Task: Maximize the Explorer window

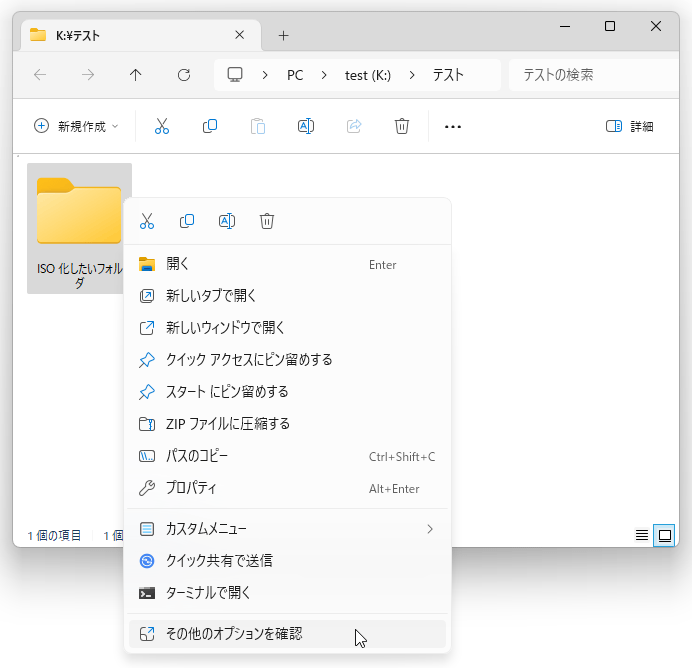Action: tap(610, 26)
